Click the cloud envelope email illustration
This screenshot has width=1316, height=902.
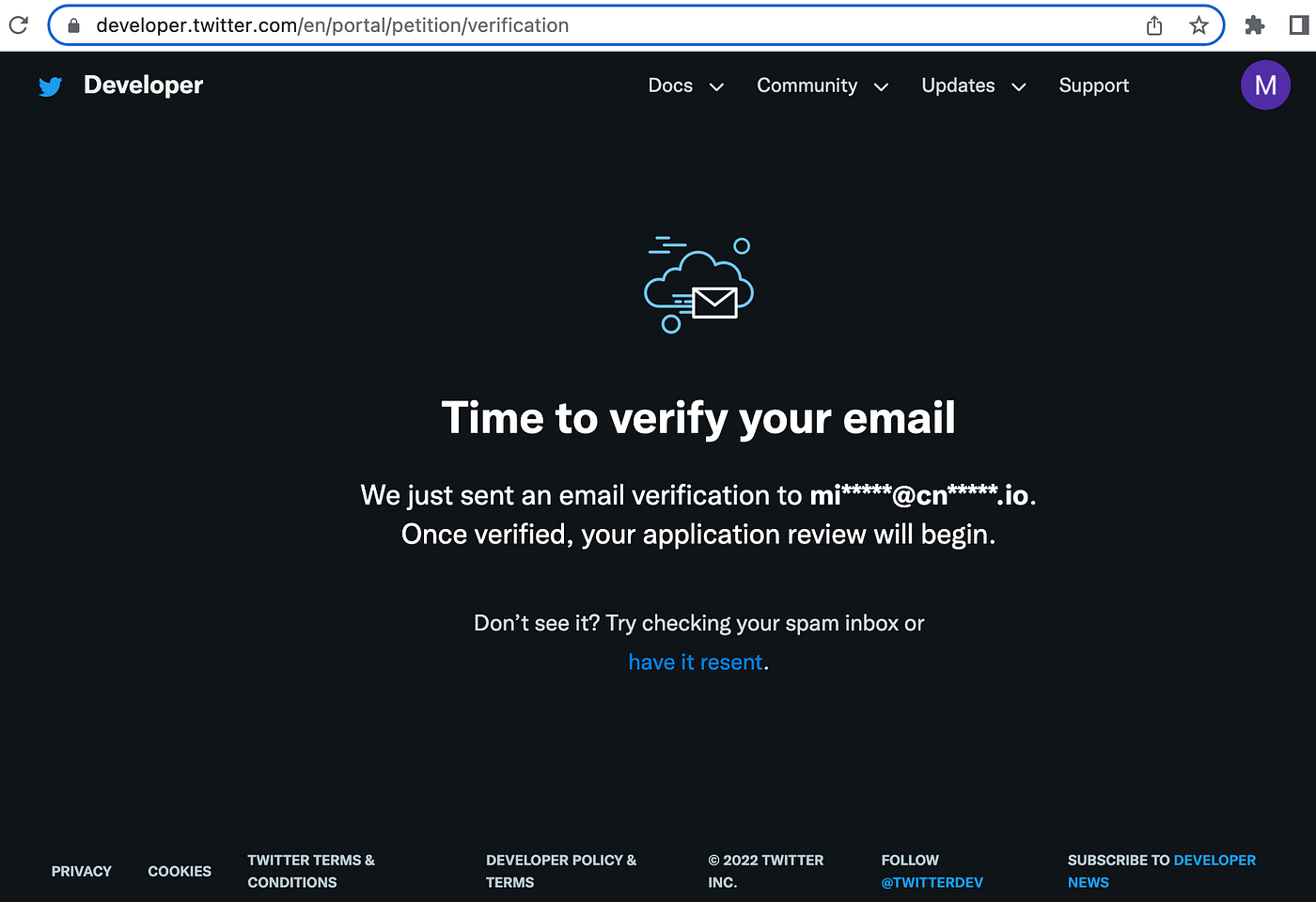698,285
